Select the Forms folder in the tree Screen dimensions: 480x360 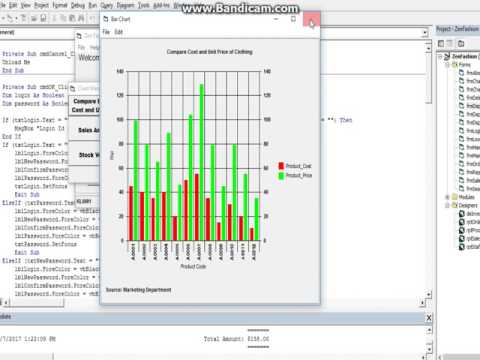coord(464,64)
